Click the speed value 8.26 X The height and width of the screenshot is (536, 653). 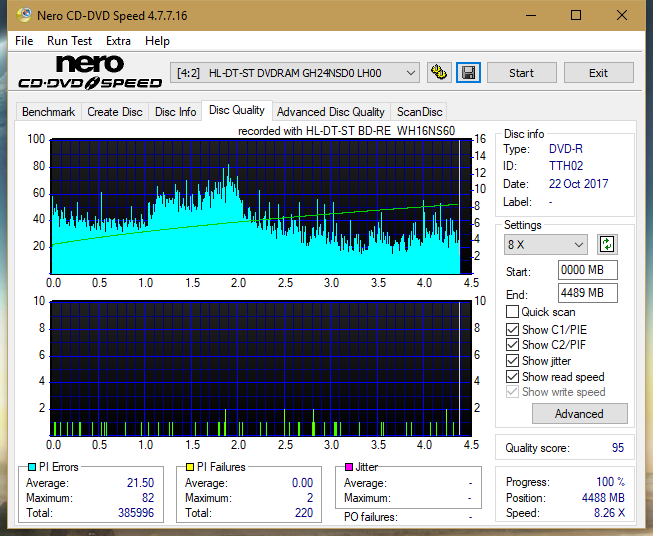pos(609,513)
